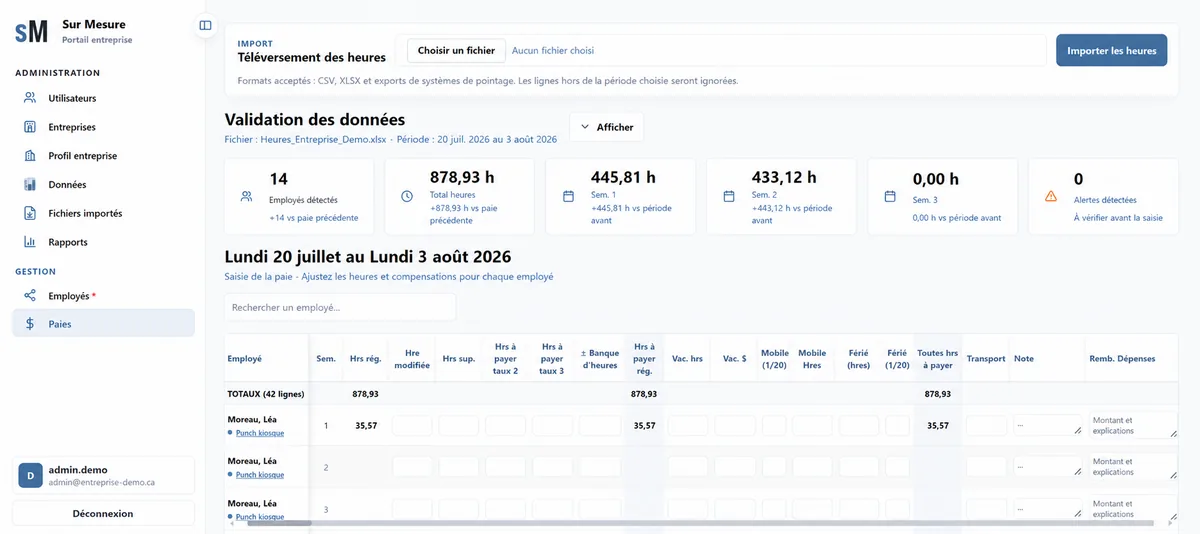Image resolution: width=1200 pixels, height=534 pixels.
Task: Click the Entreprises building icon
Action: coord(30,127)
